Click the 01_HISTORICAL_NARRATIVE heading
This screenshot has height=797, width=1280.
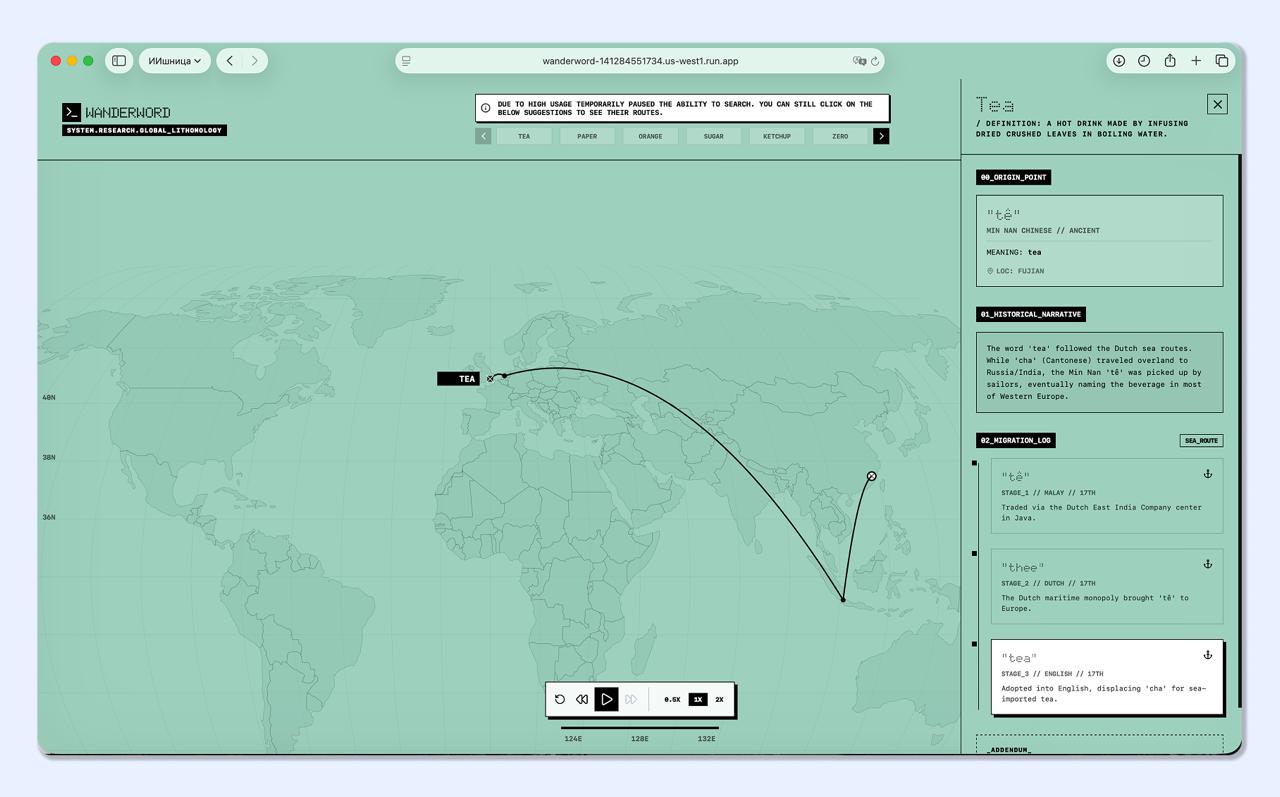pyautogui.click(x=1030, y=314)
